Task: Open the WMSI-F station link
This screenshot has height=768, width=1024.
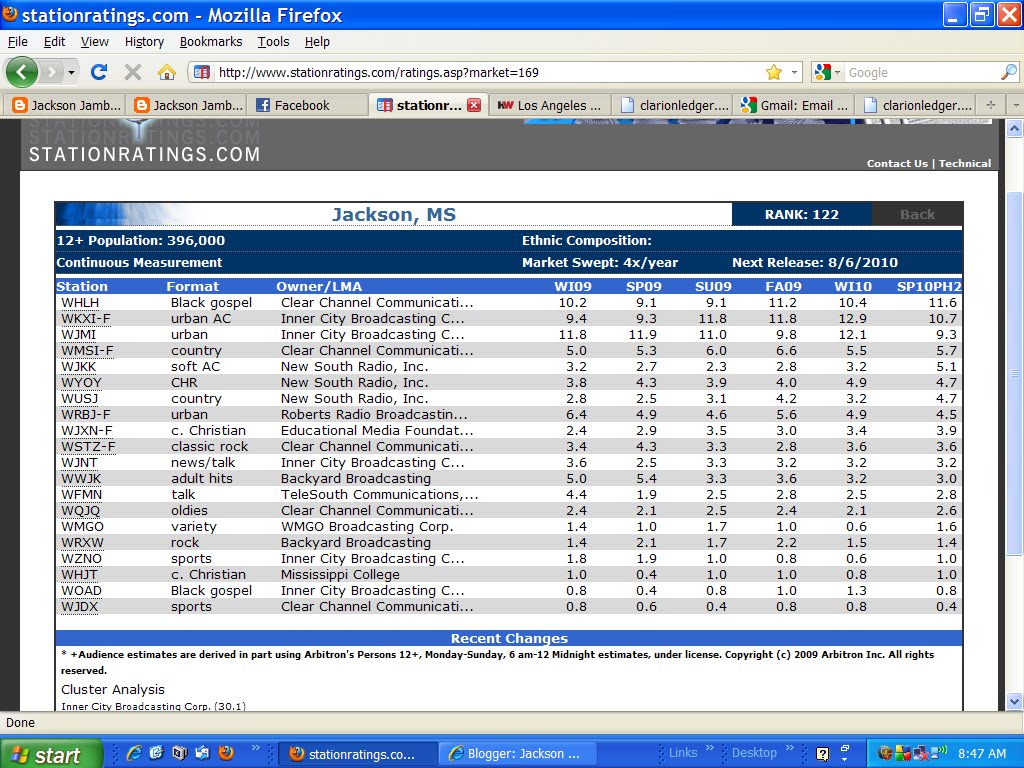Action: pos(87,351)
